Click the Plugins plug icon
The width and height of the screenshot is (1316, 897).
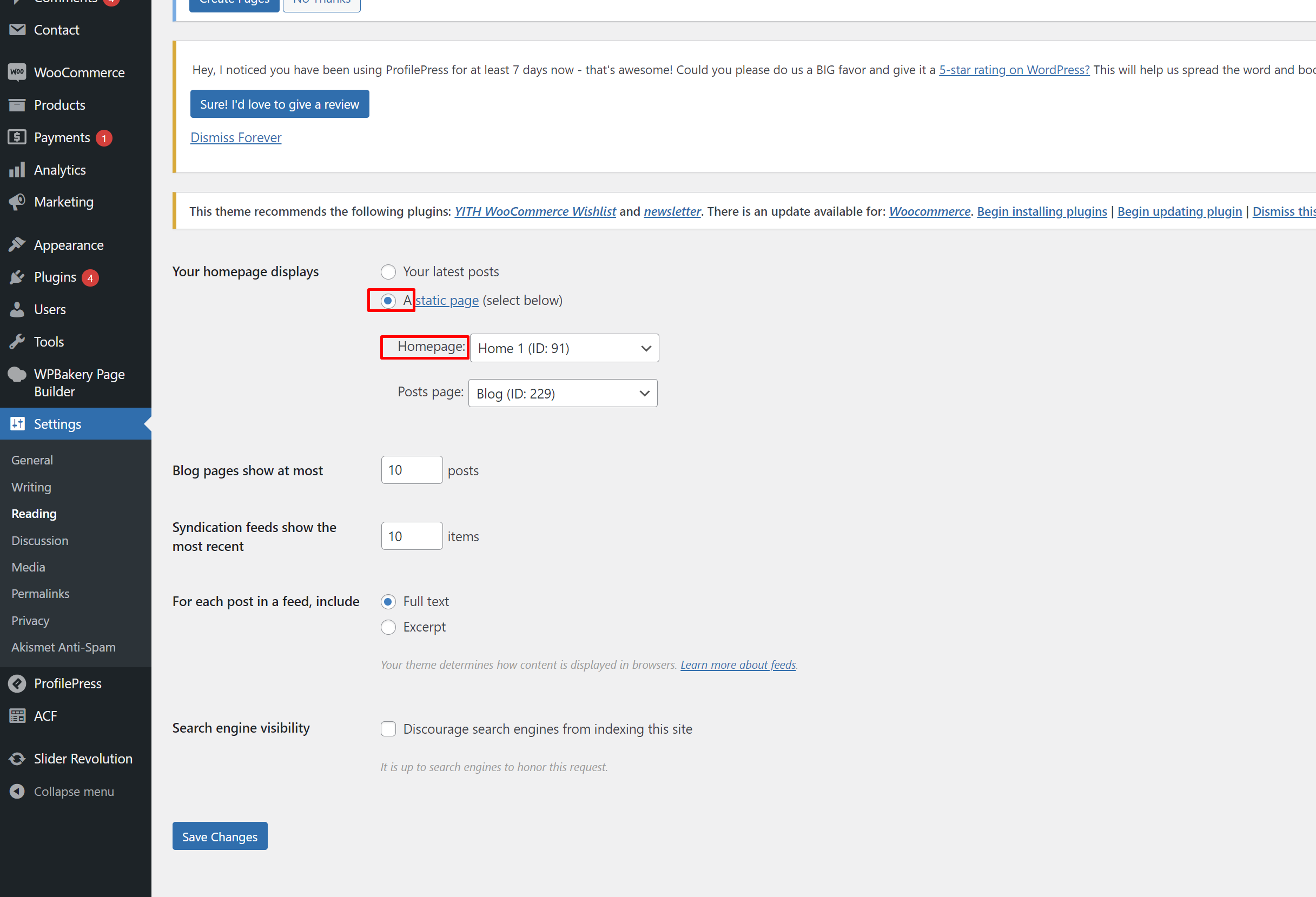(17, 277)
